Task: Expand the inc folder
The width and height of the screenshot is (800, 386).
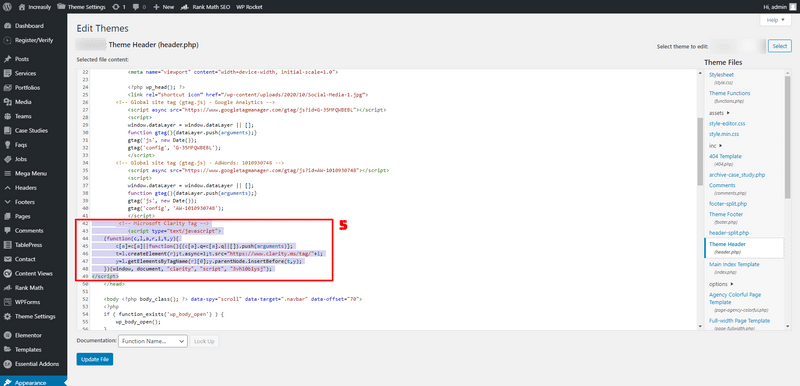Action: (715, 145)
